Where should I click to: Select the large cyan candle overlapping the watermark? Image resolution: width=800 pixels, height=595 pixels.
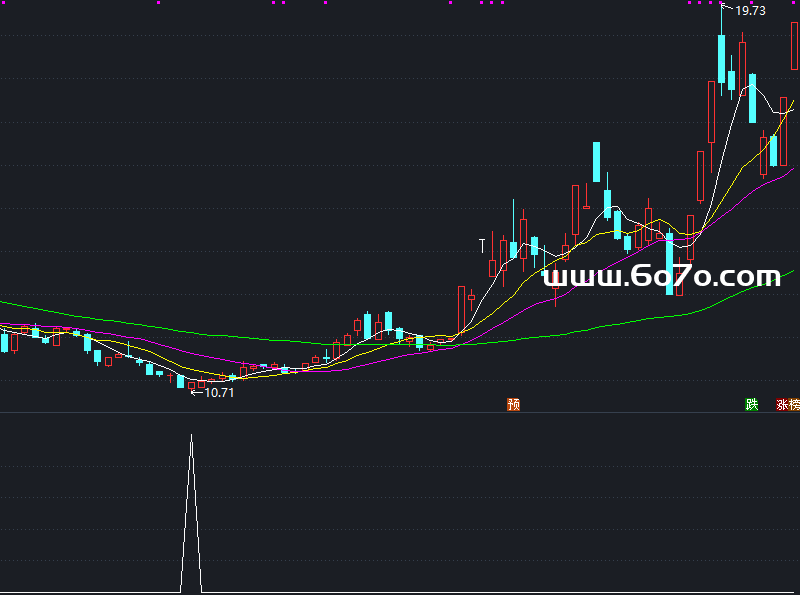pyautogui.click(x=669, y=263)
